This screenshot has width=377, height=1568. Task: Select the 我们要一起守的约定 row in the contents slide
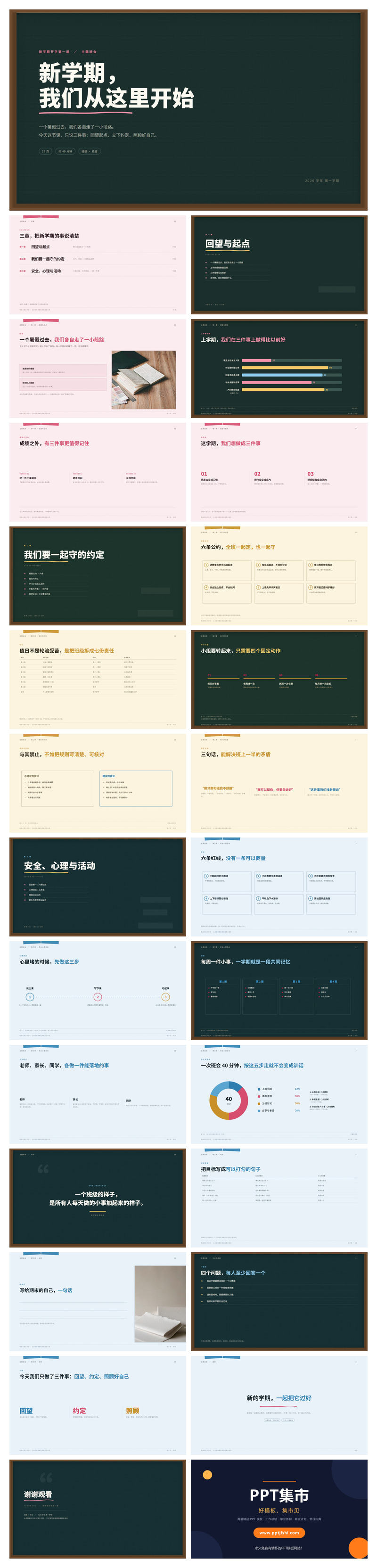point(98,259)
